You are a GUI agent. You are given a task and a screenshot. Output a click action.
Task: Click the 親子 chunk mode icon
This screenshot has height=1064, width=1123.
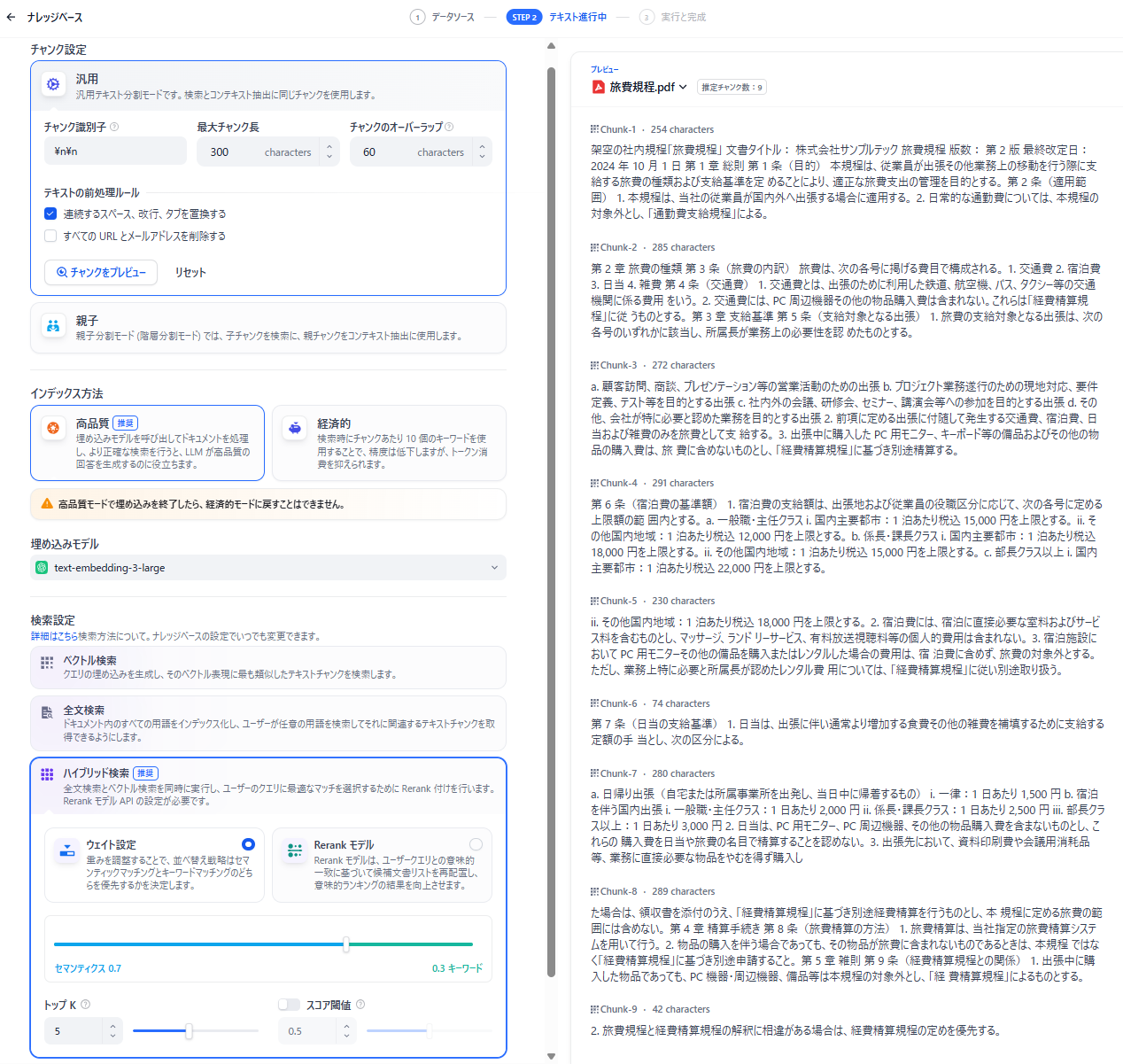[53, 326]
